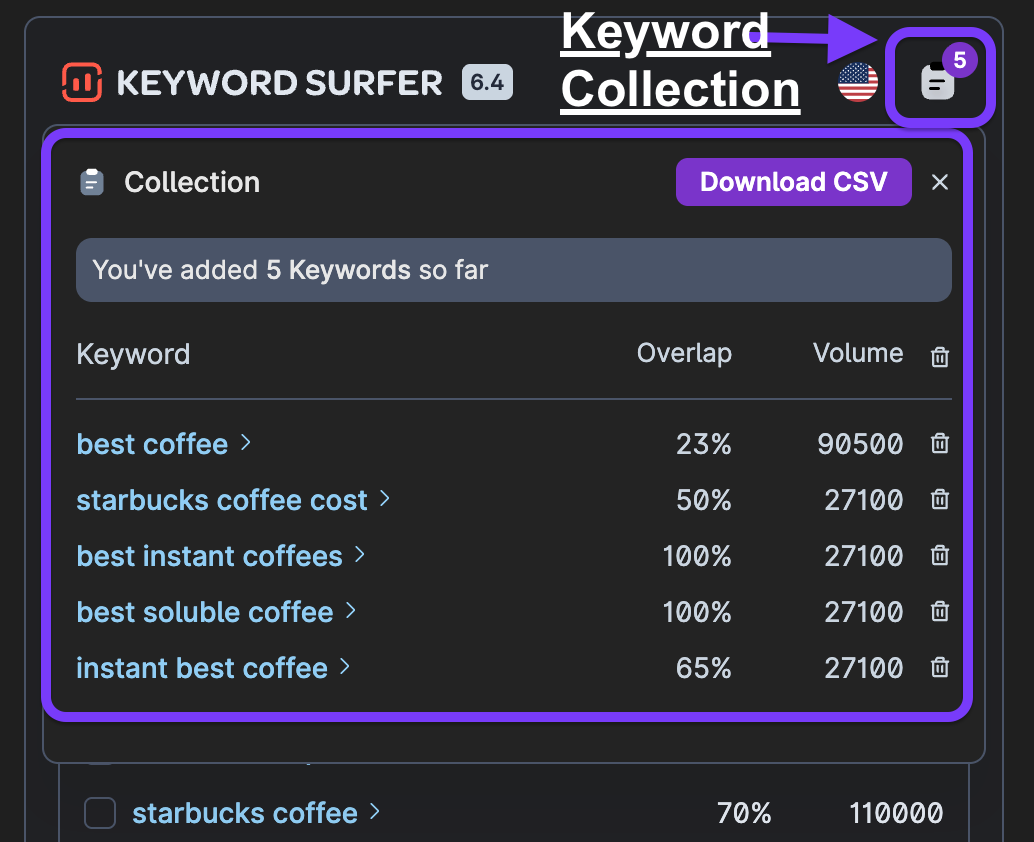
Task: Delete 'starbucks coffee cost' from collection
Action: point(940,500)
